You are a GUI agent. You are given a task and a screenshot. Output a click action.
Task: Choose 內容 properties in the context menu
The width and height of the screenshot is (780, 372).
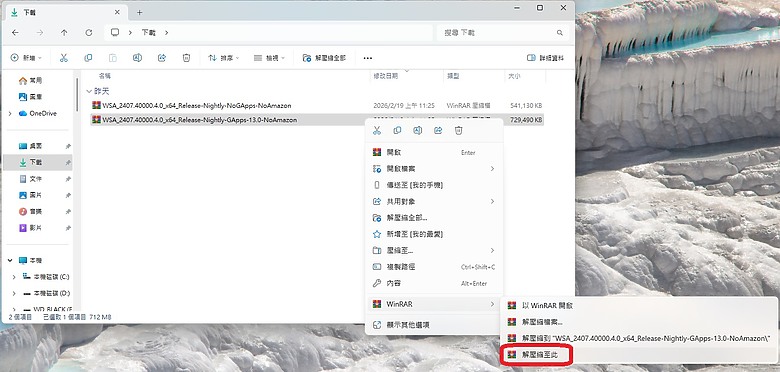(x=434, y=283)
